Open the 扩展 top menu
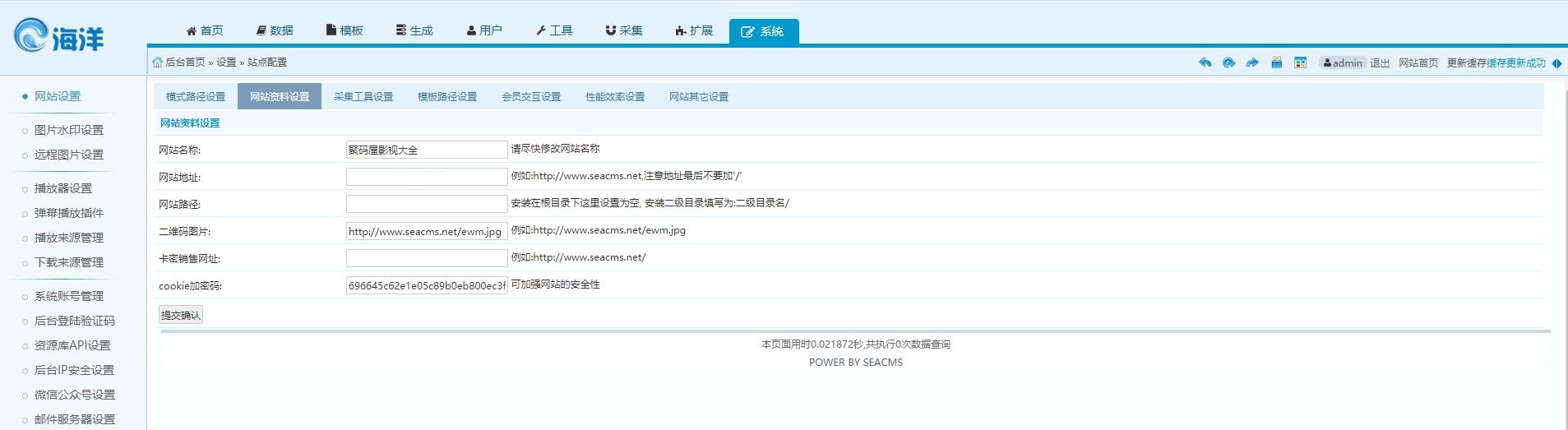Viewport: 1568px width, 430px height. (694, 30)
